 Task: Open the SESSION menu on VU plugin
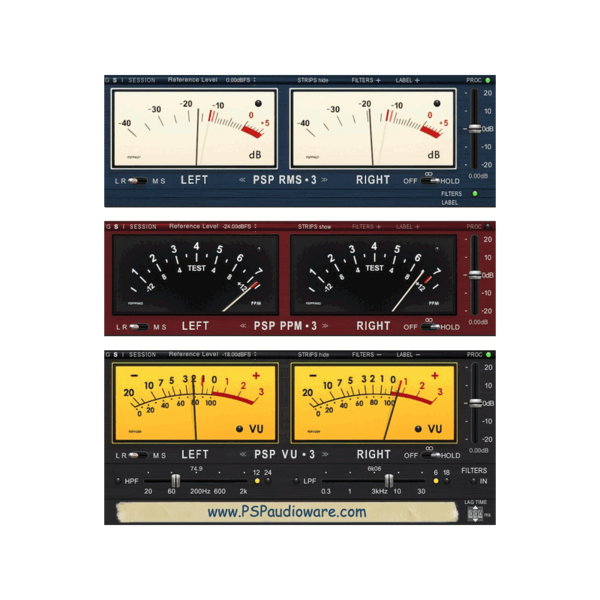142,355
